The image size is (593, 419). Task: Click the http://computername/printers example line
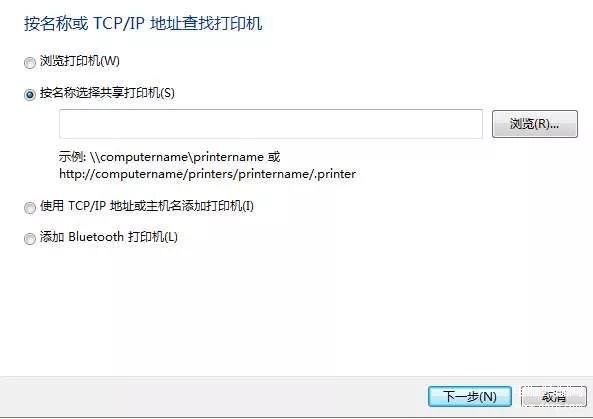[x=208, y=174]
